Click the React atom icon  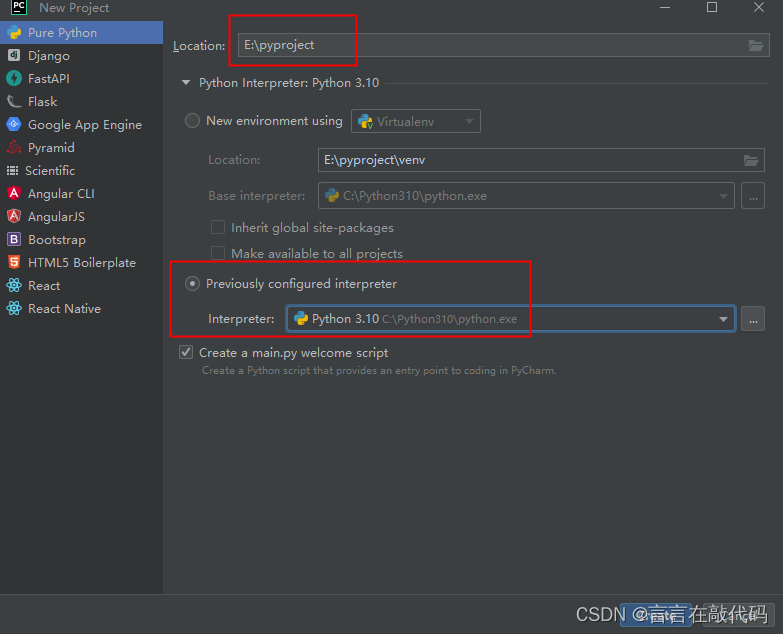click(x=14, y=285)
